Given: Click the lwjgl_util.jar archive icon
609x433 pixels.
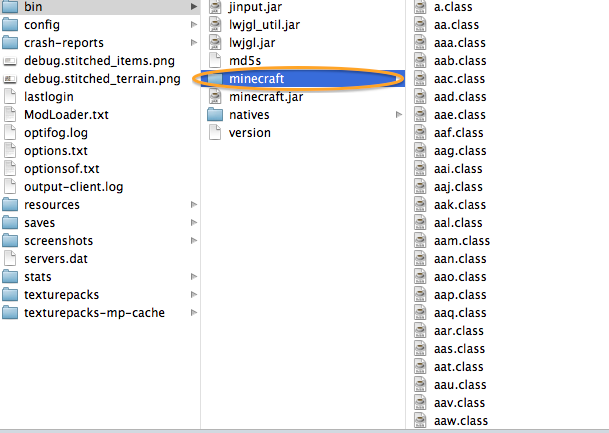Looking at the screenshot, I should (x=215, y=25).
